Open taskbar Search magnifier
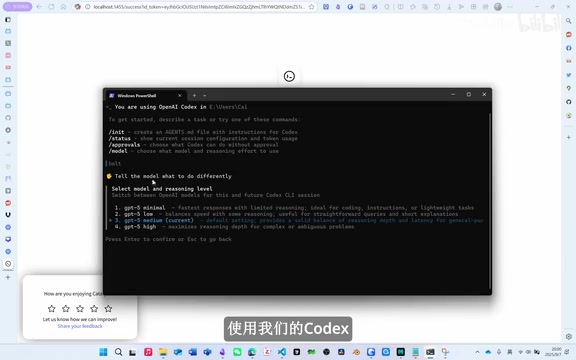This screenshot has height=360, width=576. [118, 352]
